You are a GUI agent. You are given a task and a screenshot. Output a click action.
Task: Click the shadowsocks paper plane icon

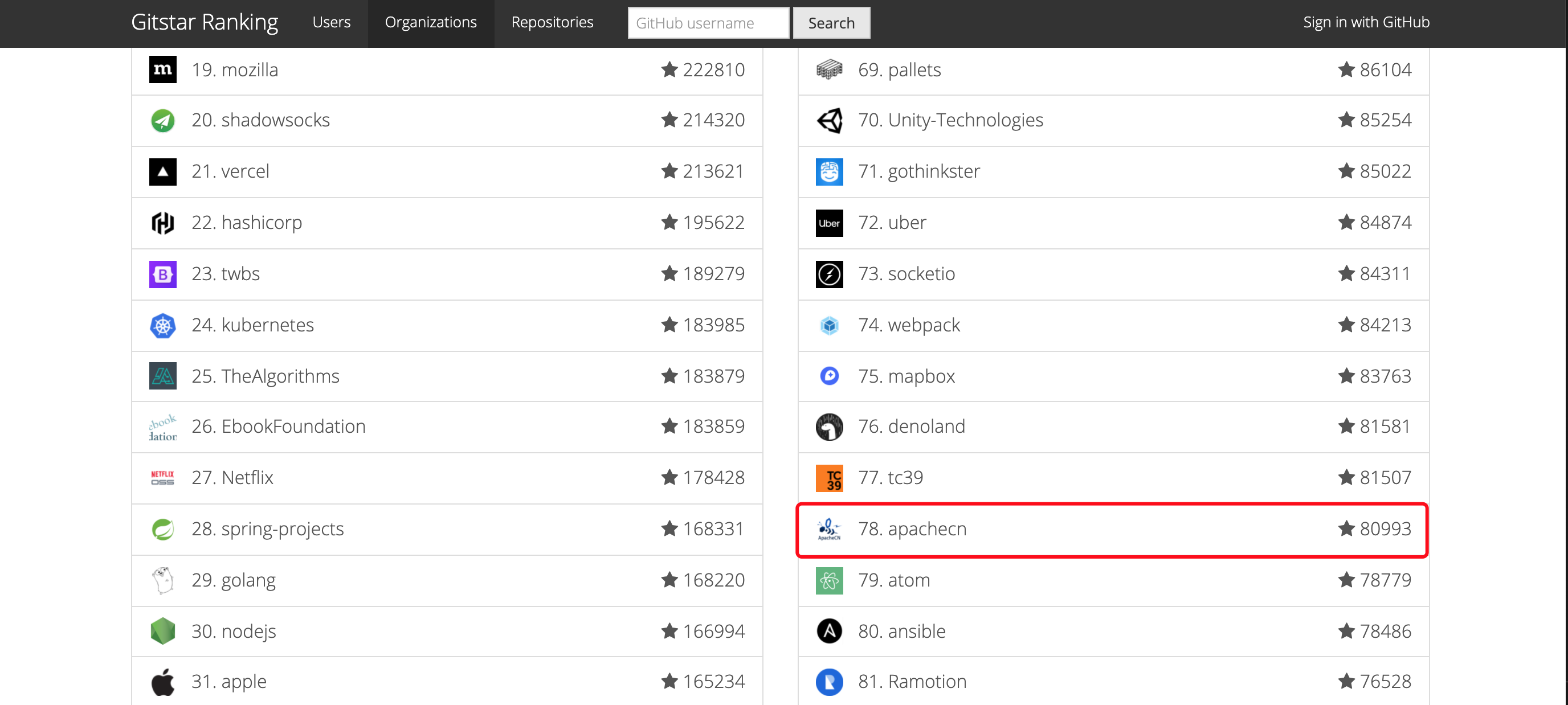(162, 120)
